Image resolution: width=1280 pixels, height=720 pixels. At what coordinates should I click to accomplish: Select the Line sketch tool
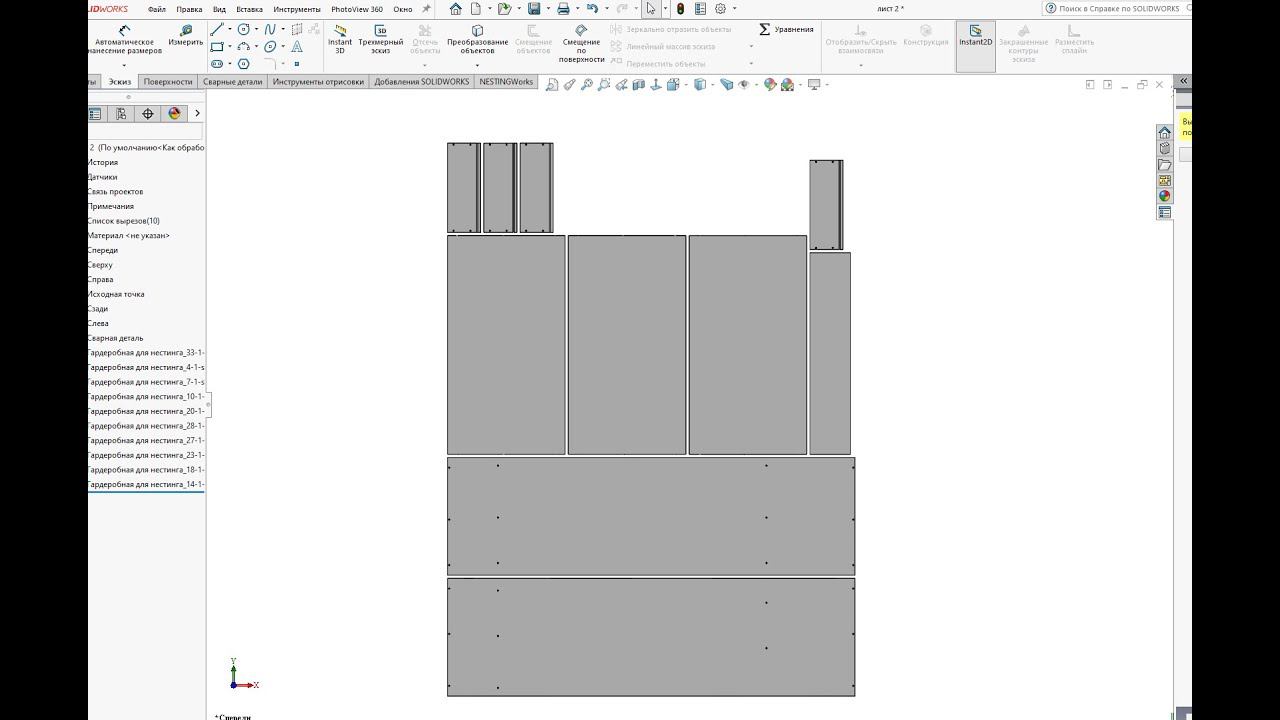(217, 30)
